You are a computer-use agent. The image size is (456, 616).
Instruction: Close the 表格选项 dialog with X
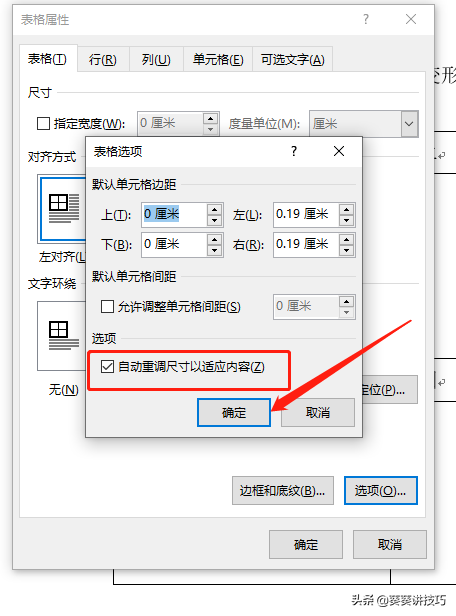tap(339, 151)
